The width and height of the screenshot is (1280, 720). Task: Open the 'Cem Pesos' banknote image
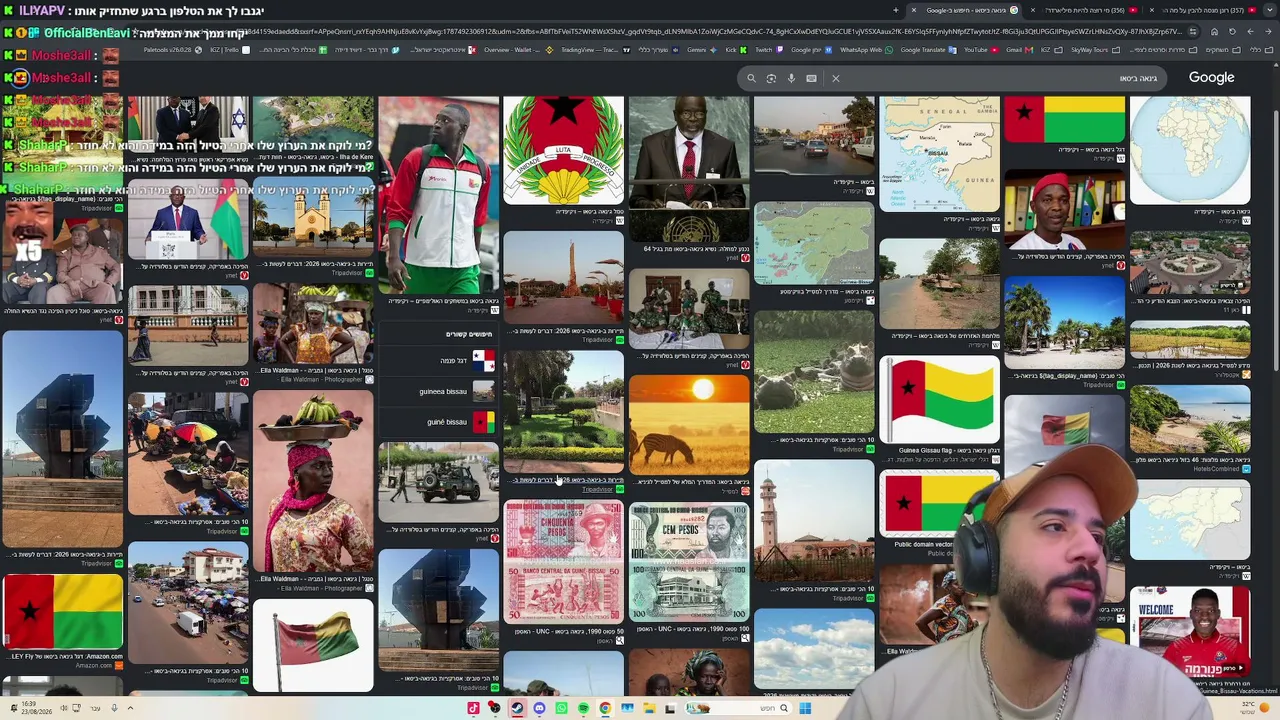689,562
